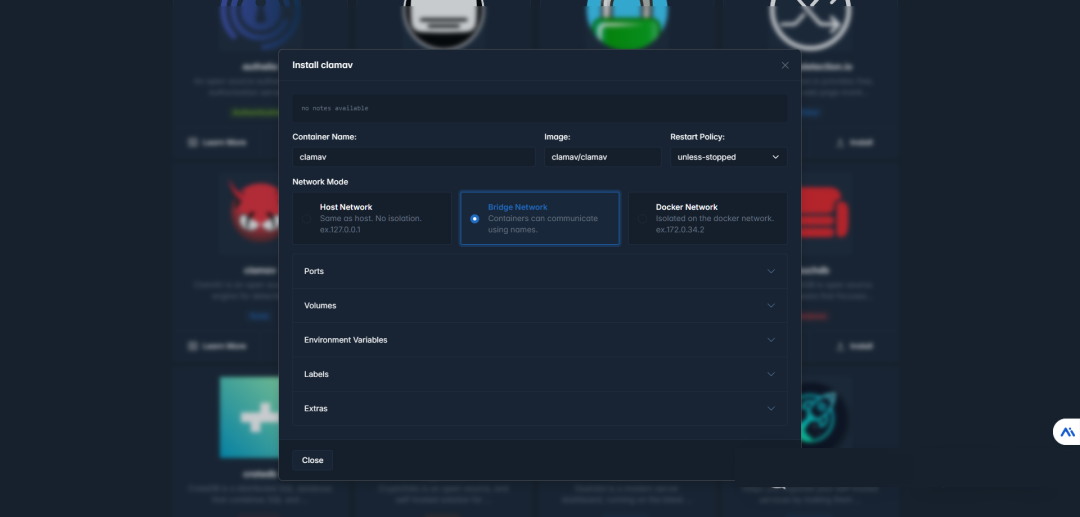
Task: Click the Container Name label
Action: (x=324, y=137)
